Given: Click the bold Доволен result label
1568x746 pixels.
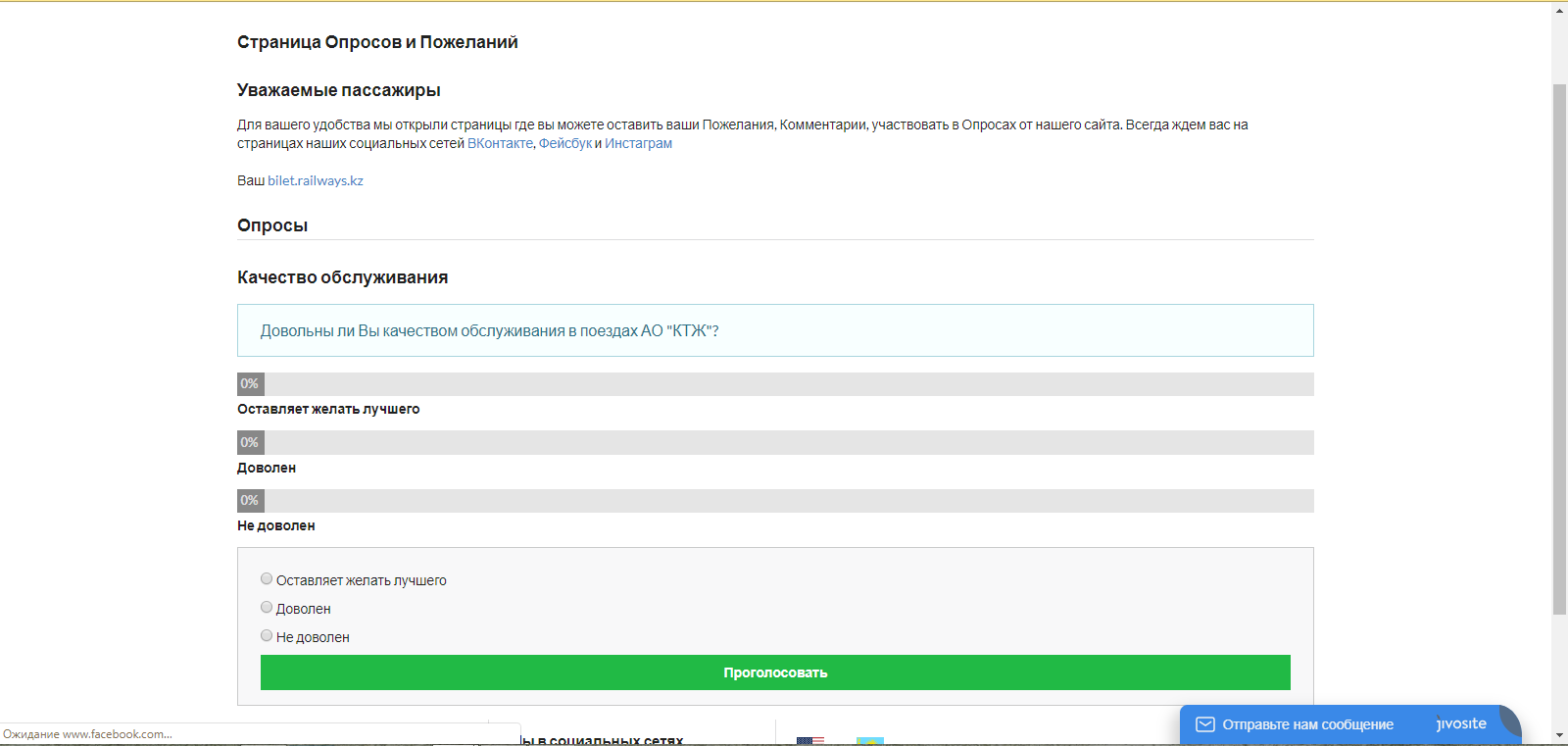Looking at the screenshot, I should click(267, 468).
